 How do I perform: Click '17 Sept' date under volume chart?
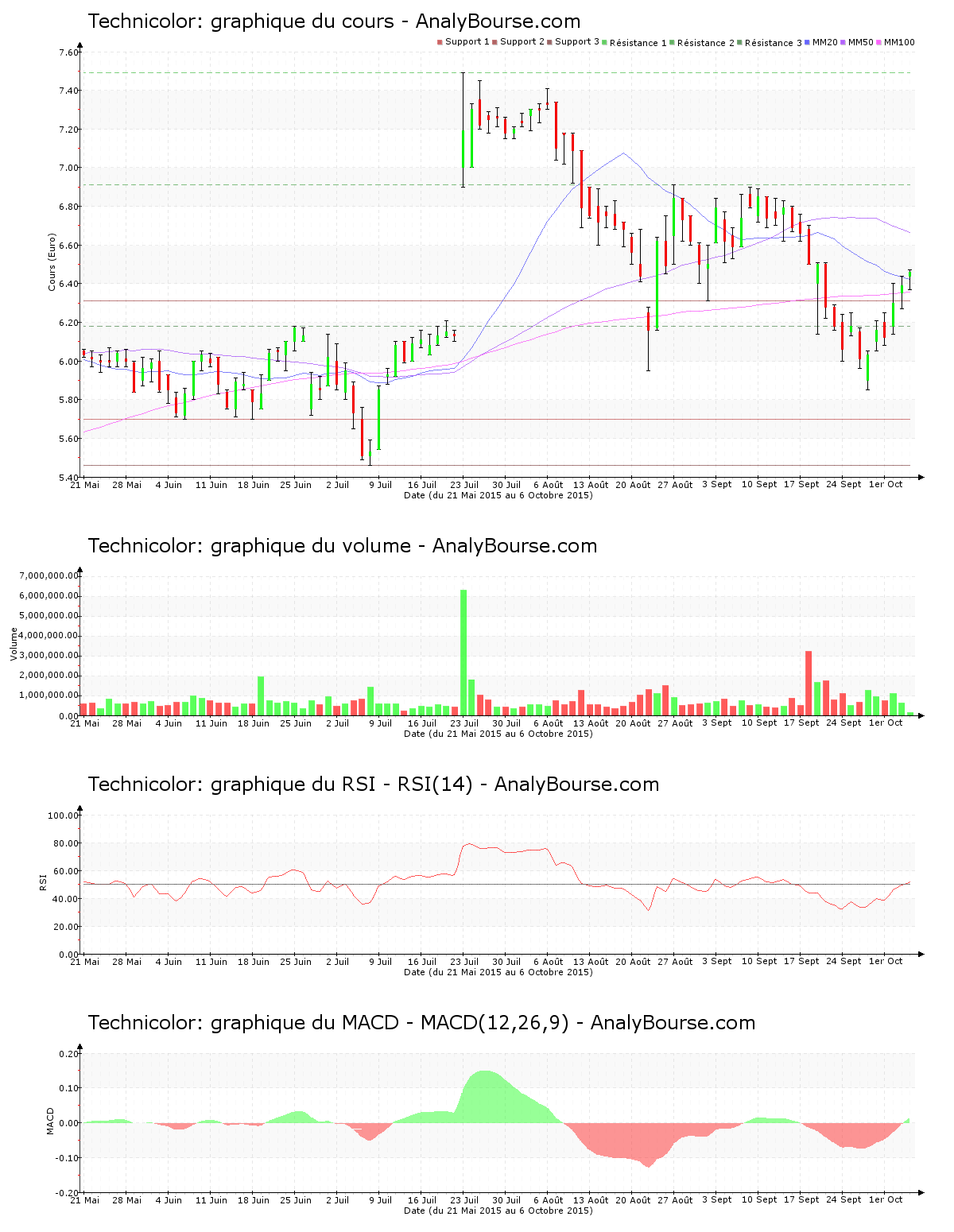point(801,723)
